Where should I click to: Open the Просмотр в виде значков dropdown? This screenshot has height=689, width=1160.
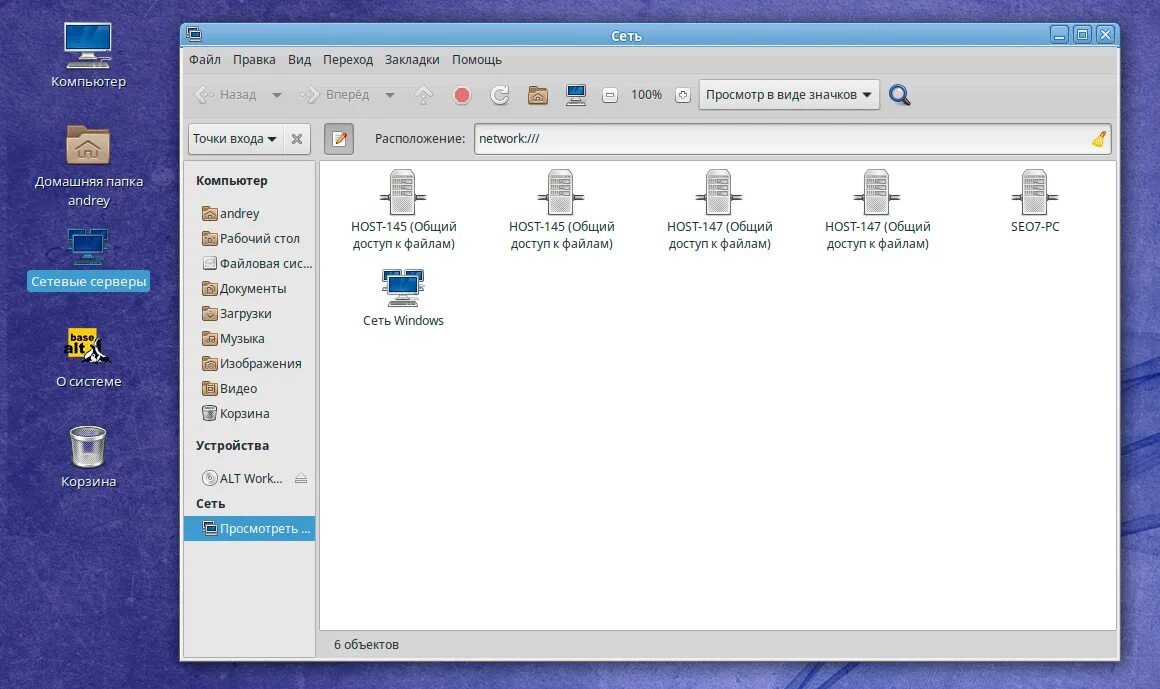[x=789, y=95]
